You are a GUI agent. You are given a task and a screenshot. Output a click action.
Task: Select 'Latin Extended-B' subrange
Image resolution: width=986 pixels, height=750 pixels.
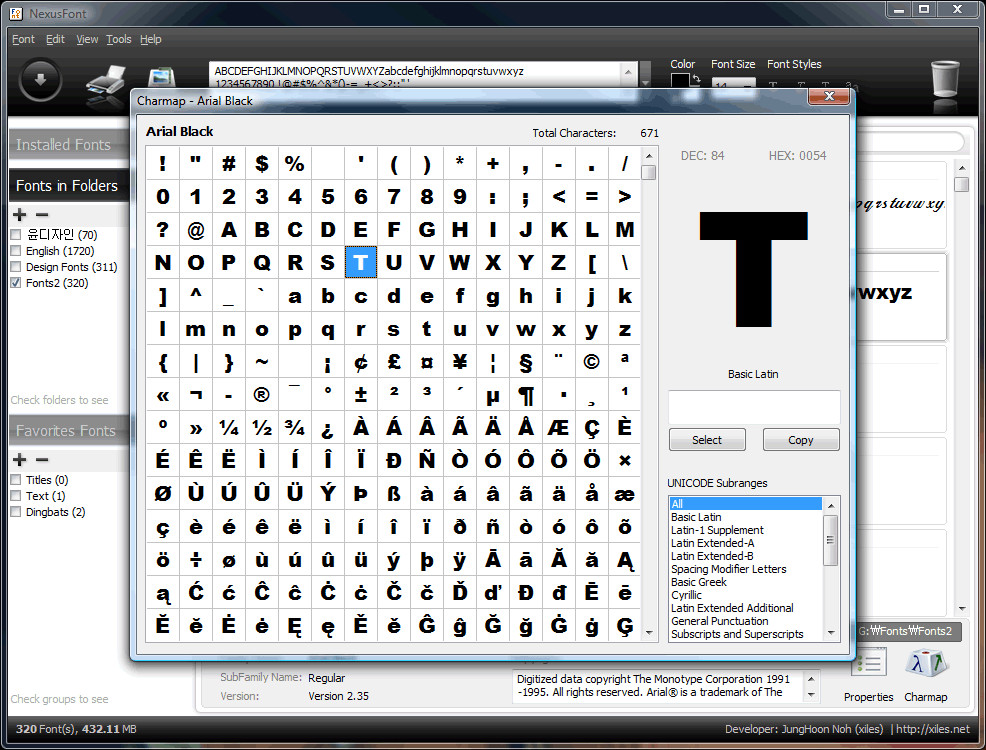(x=745, y=556)
